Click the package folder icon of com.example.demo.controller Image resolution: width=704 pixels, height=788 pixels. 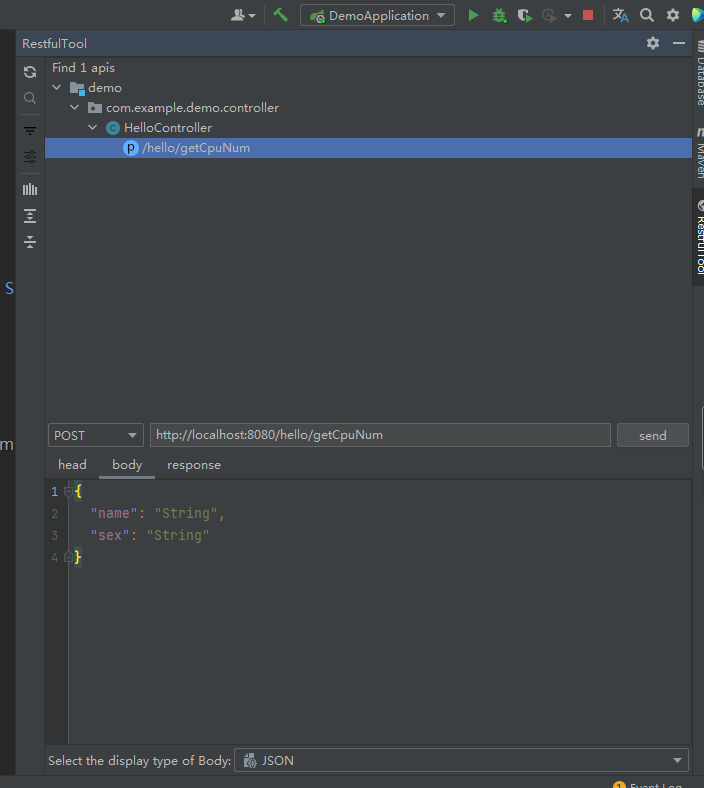click(94, 108)
